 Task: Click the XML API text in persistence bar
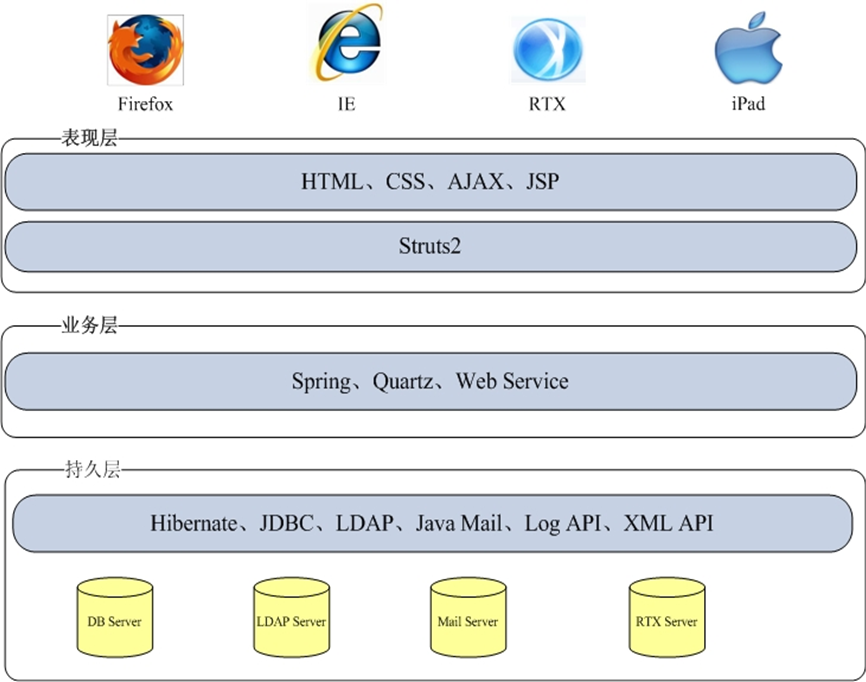(668, 523)
